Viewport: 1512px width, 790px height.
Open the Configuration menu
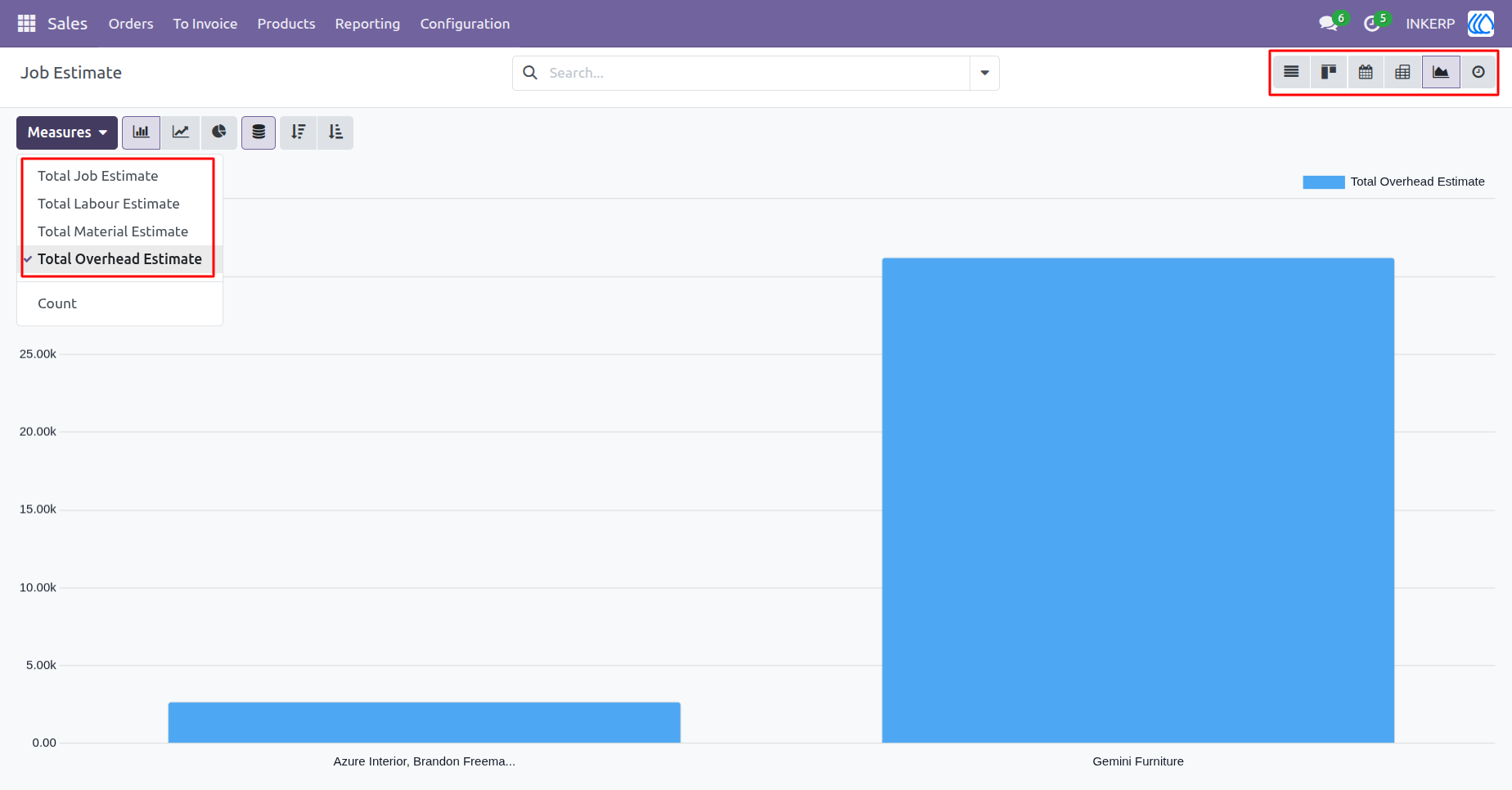[465, 24]
